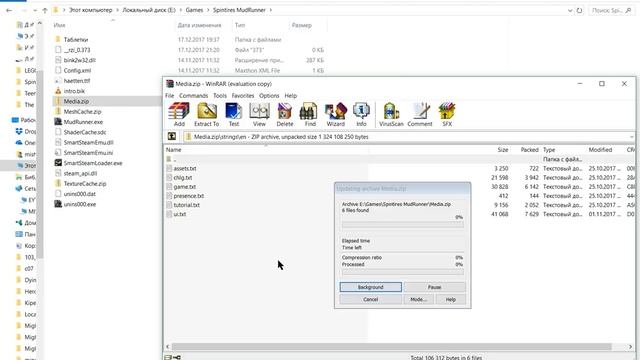Click the VirusScan toolbar icon
This screenshot has height=360, width=640.
(391, 114)
